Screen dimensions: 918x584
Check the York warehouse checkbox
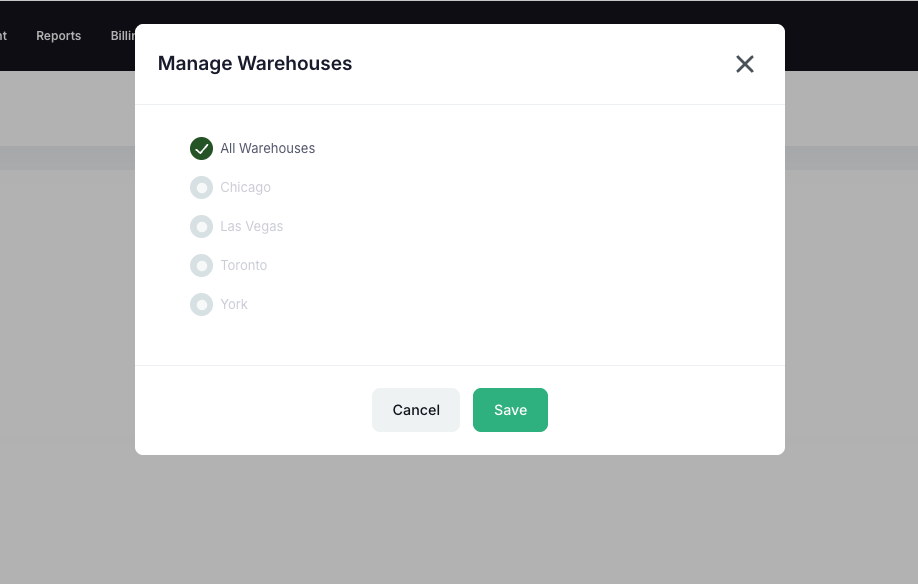[201, 304]
